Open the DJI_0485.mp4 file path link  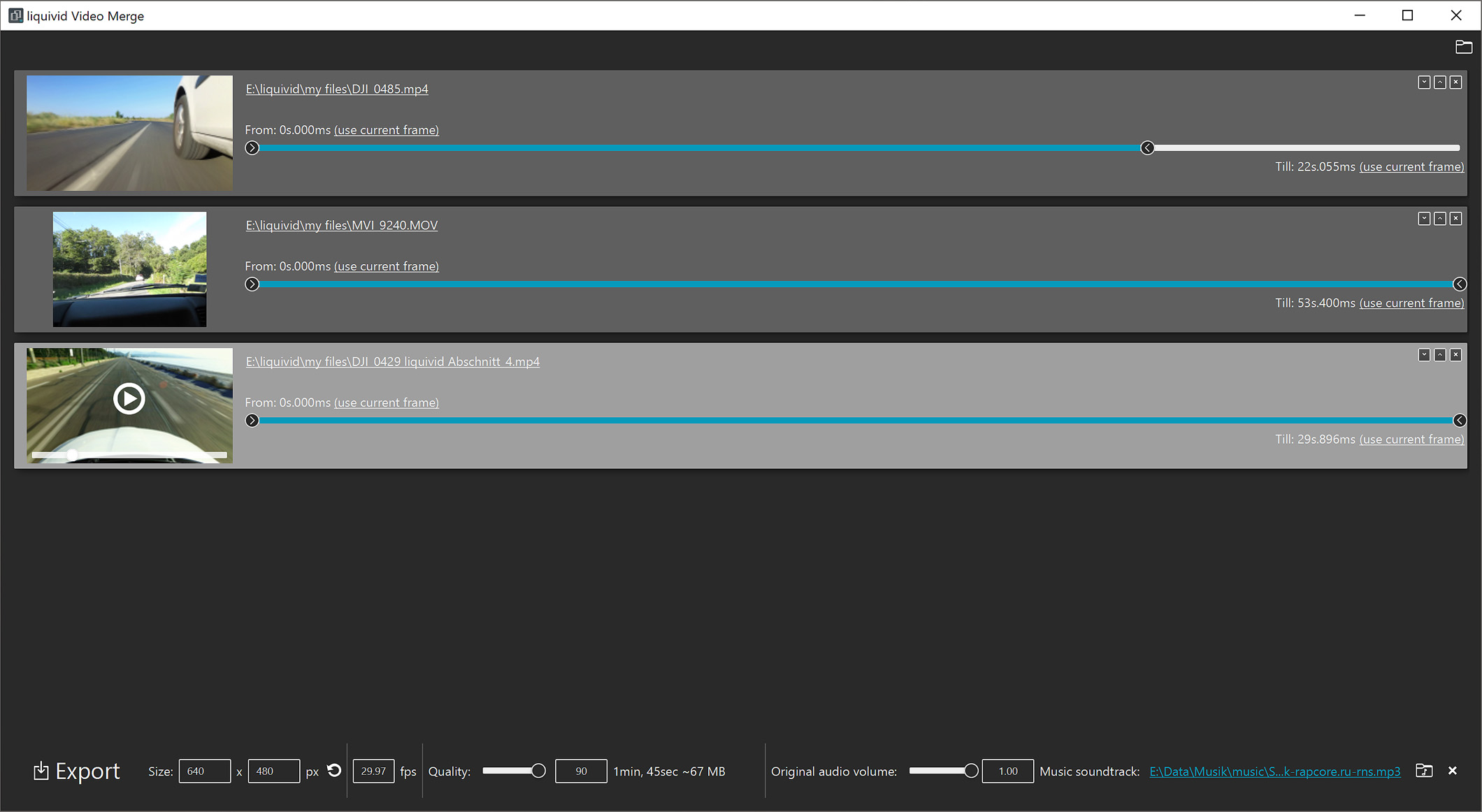click(x=336, y=89)
